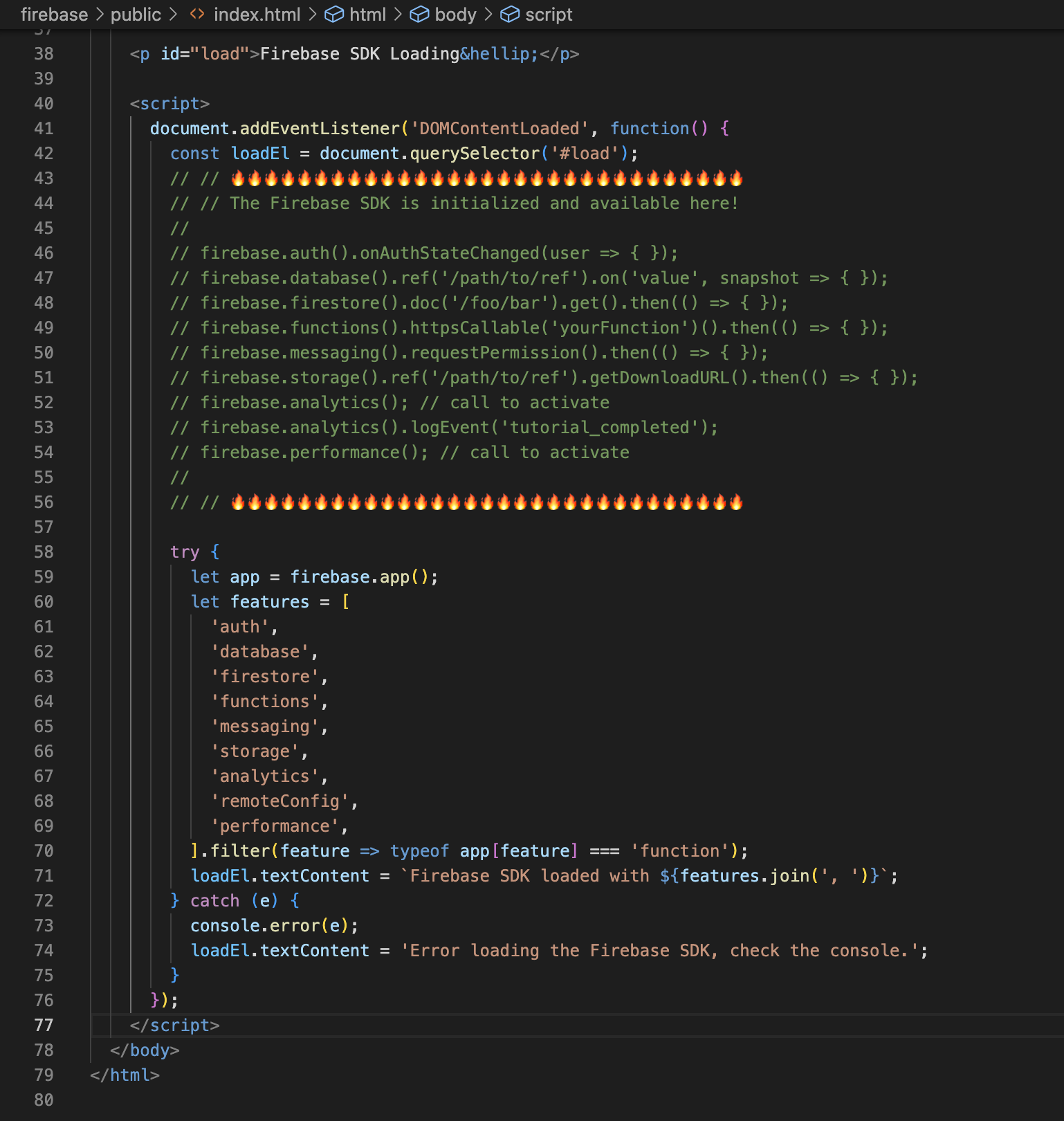
Task: Click 'Firebase SDK Loading' paragraph text
Action: tap(360, 54)
